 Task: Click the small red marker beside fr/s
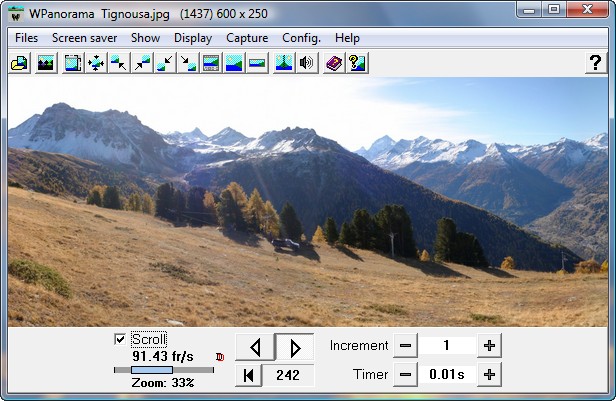pos(220,357)
